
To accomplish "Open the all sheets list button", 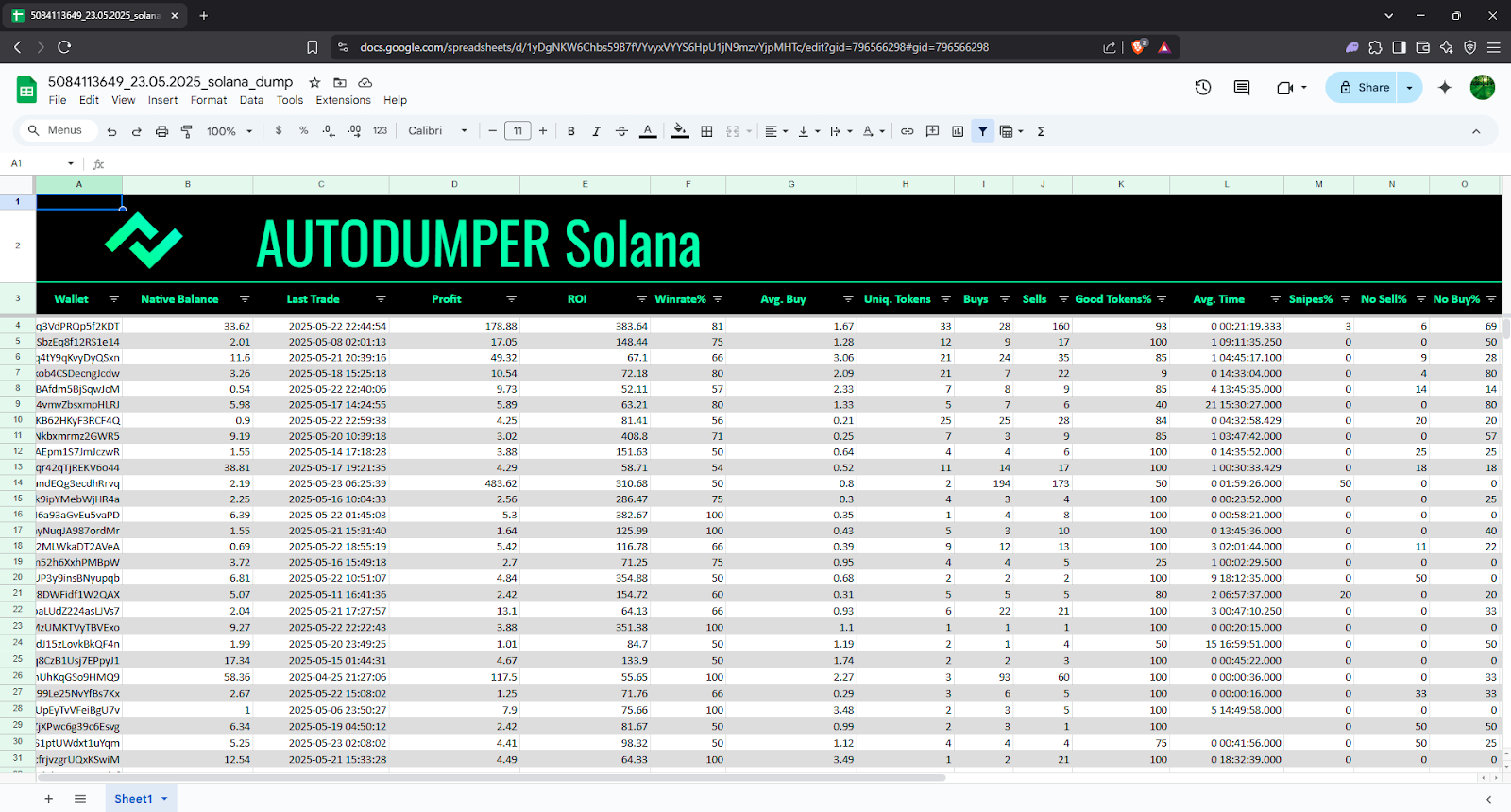I will coord(80,799).
